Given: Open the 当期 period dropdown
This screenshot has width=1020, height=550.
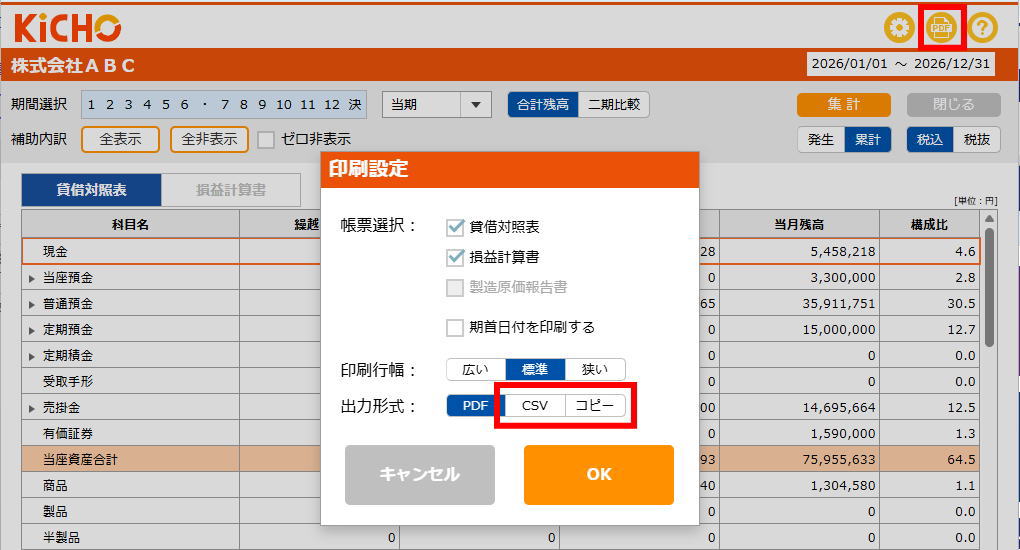Looking at the screenshot, I should tap(437, 105).
